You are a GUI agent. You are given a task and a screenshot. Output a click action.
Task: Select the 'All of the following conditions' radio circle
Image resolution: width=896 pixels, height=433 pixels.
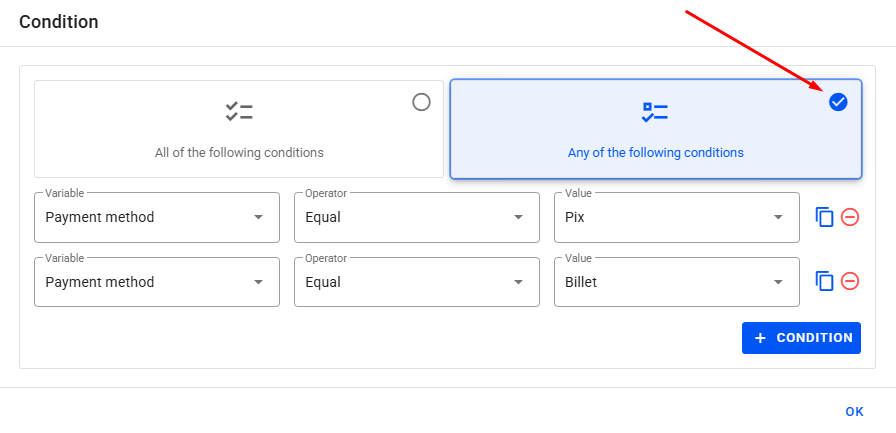pos(421,102)
